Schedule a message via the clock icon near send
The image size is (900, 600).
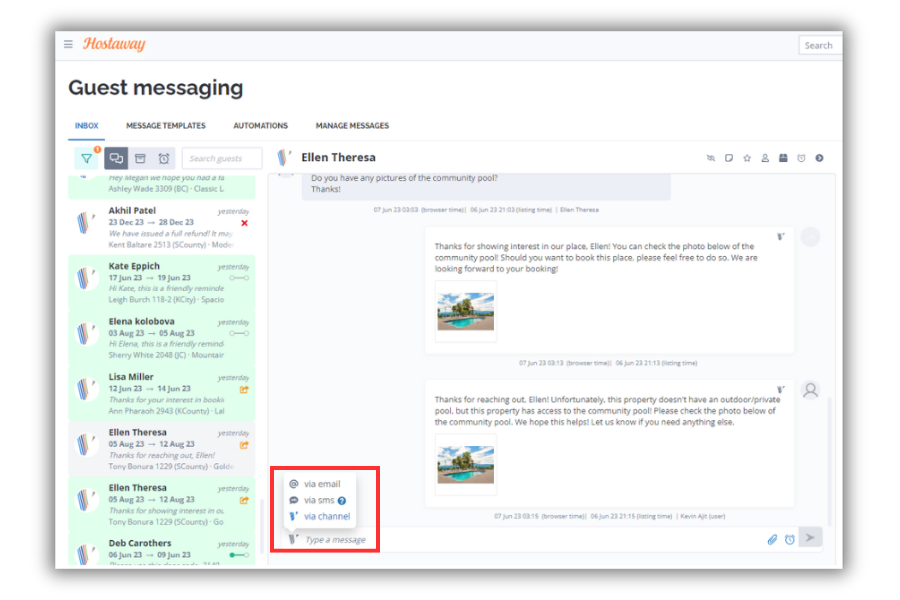(x=790, y=539)
